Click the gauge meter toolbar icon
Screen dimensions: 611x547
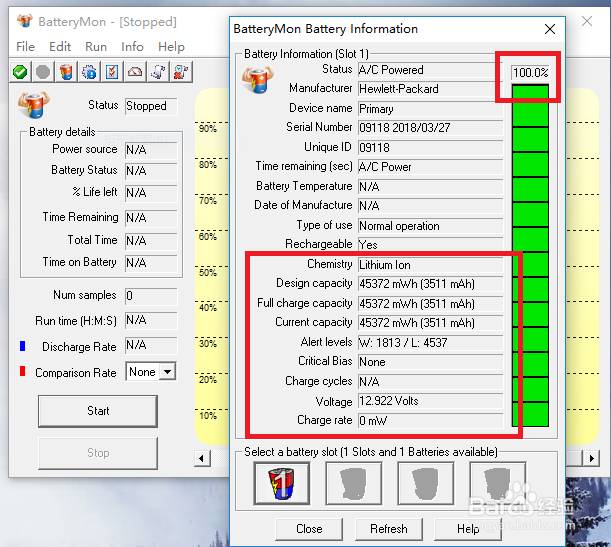(x=135, y=72)
